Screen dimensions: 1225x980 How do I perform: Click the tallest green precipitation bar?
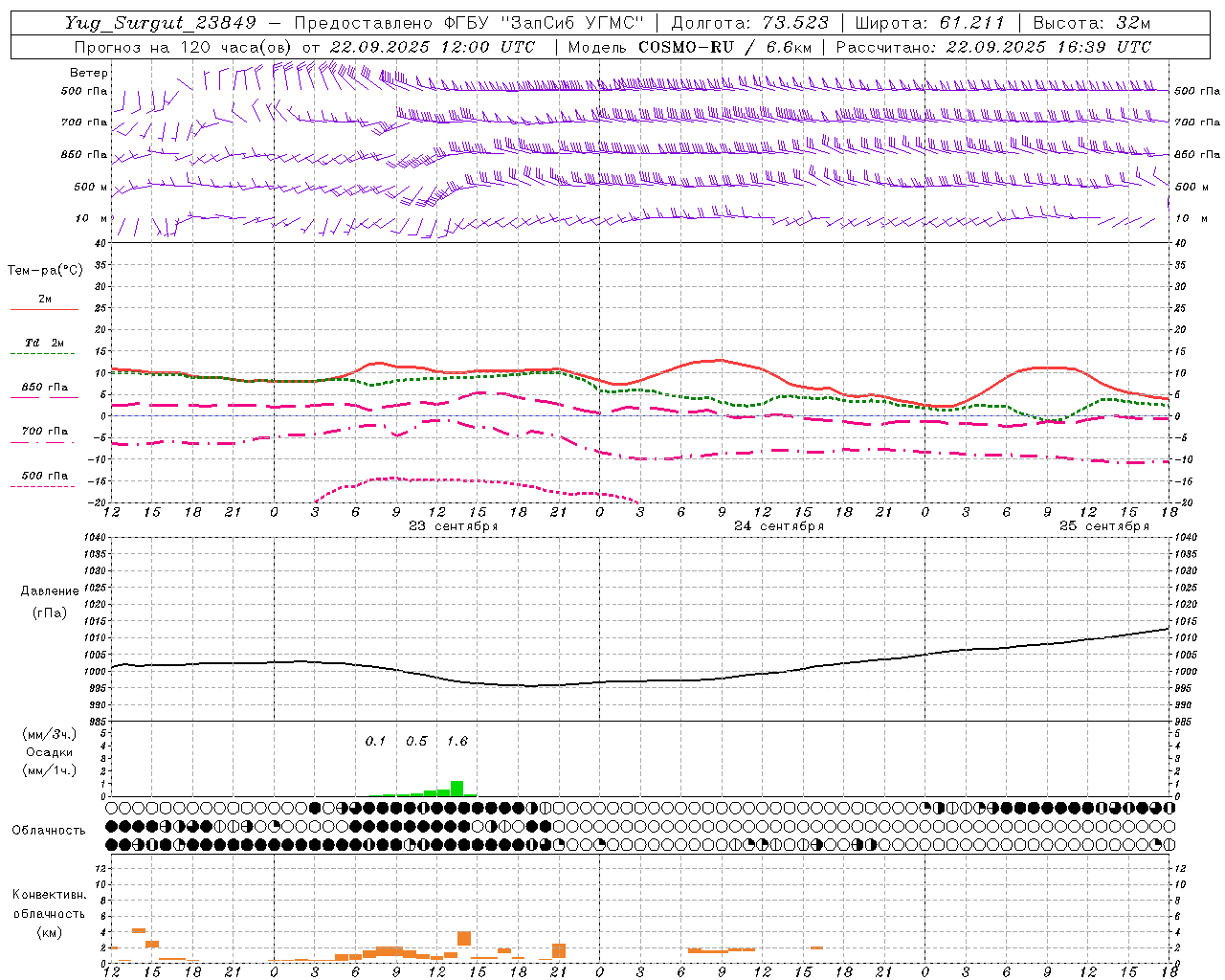457,789
